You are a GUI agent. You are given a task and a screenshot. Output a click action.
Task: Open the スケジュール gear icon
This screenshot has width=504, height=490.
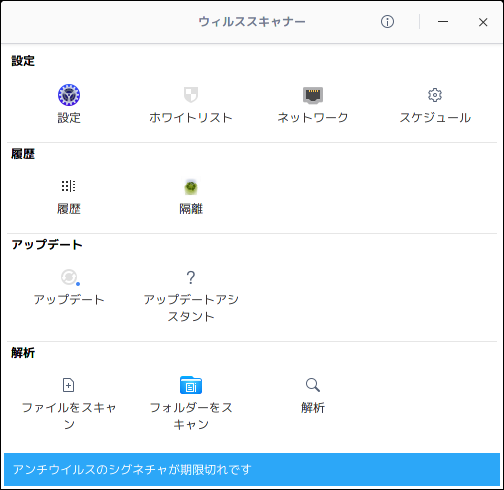pos(435,95)
